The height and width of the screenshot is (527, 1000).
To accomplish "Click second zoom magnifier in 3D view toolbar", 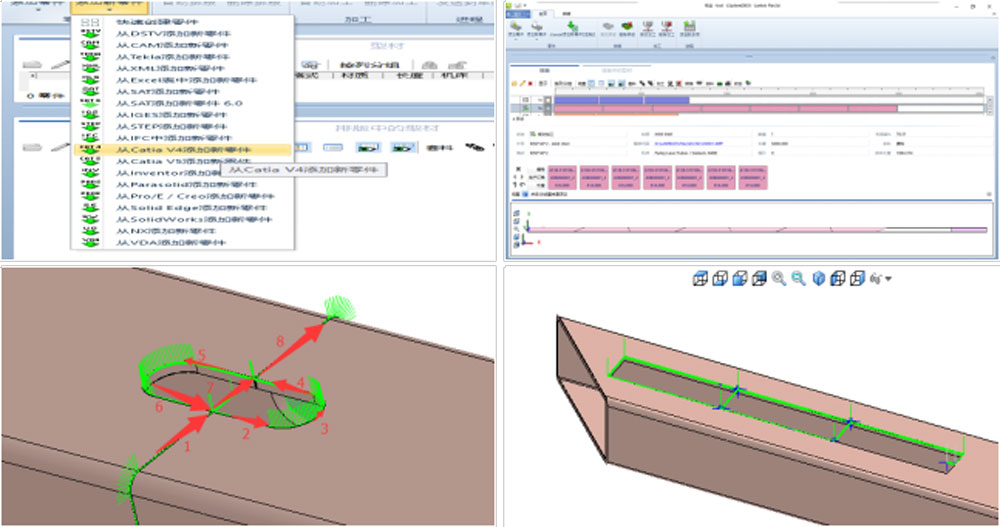I will [x=798, y=279].
